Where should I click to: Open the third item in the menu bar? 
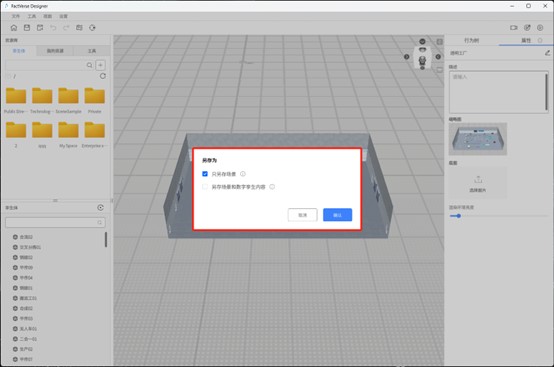[48, 16]
